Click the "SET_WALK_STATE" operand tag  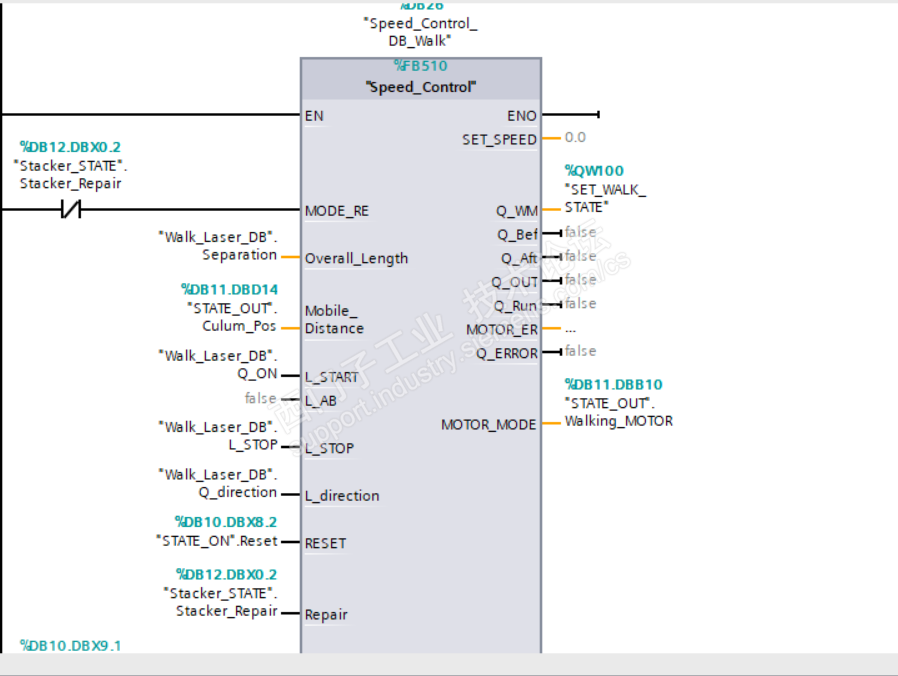pyautogui.click(x=605, y=198)
